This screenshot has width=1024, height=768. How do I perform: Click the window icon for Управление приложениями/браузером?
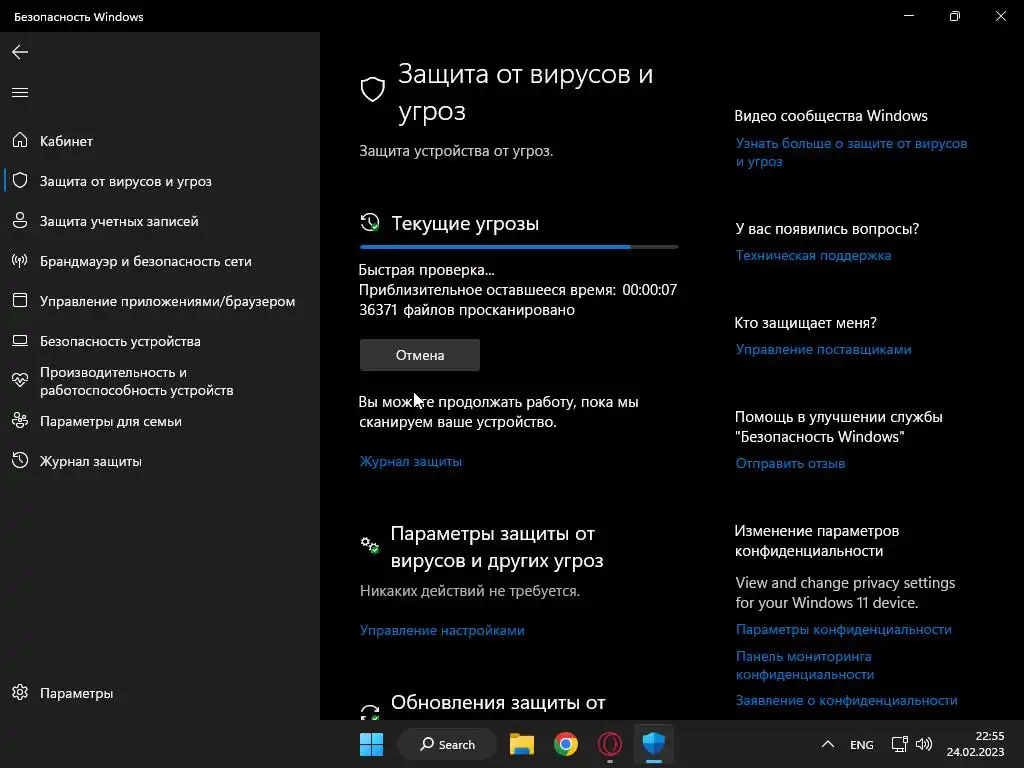(20, 300)
